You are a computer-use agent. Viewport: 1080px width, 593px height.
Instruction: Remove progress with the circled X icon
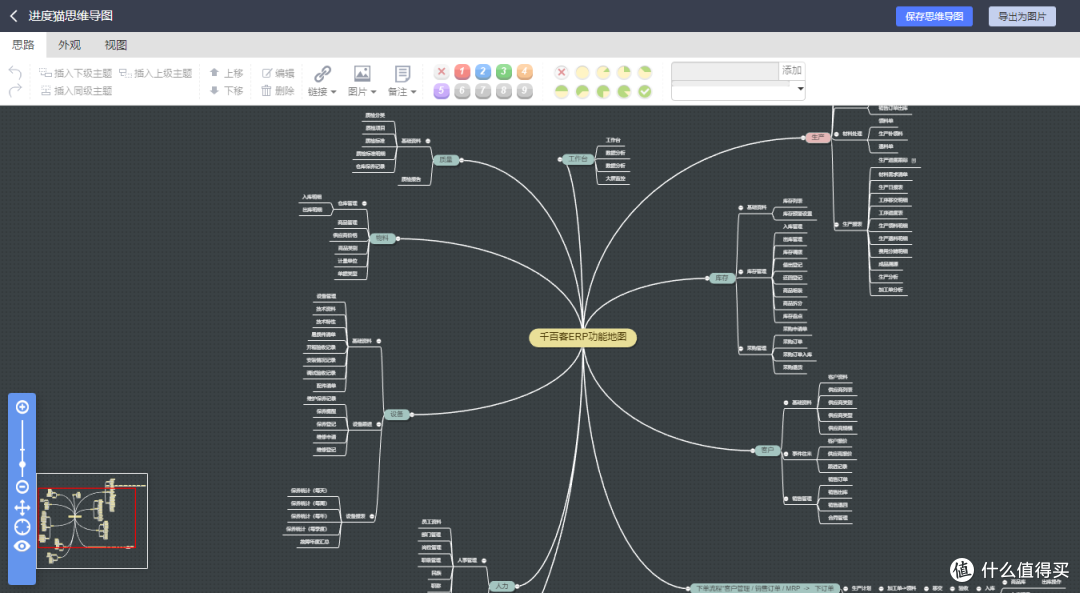point(561,72)
